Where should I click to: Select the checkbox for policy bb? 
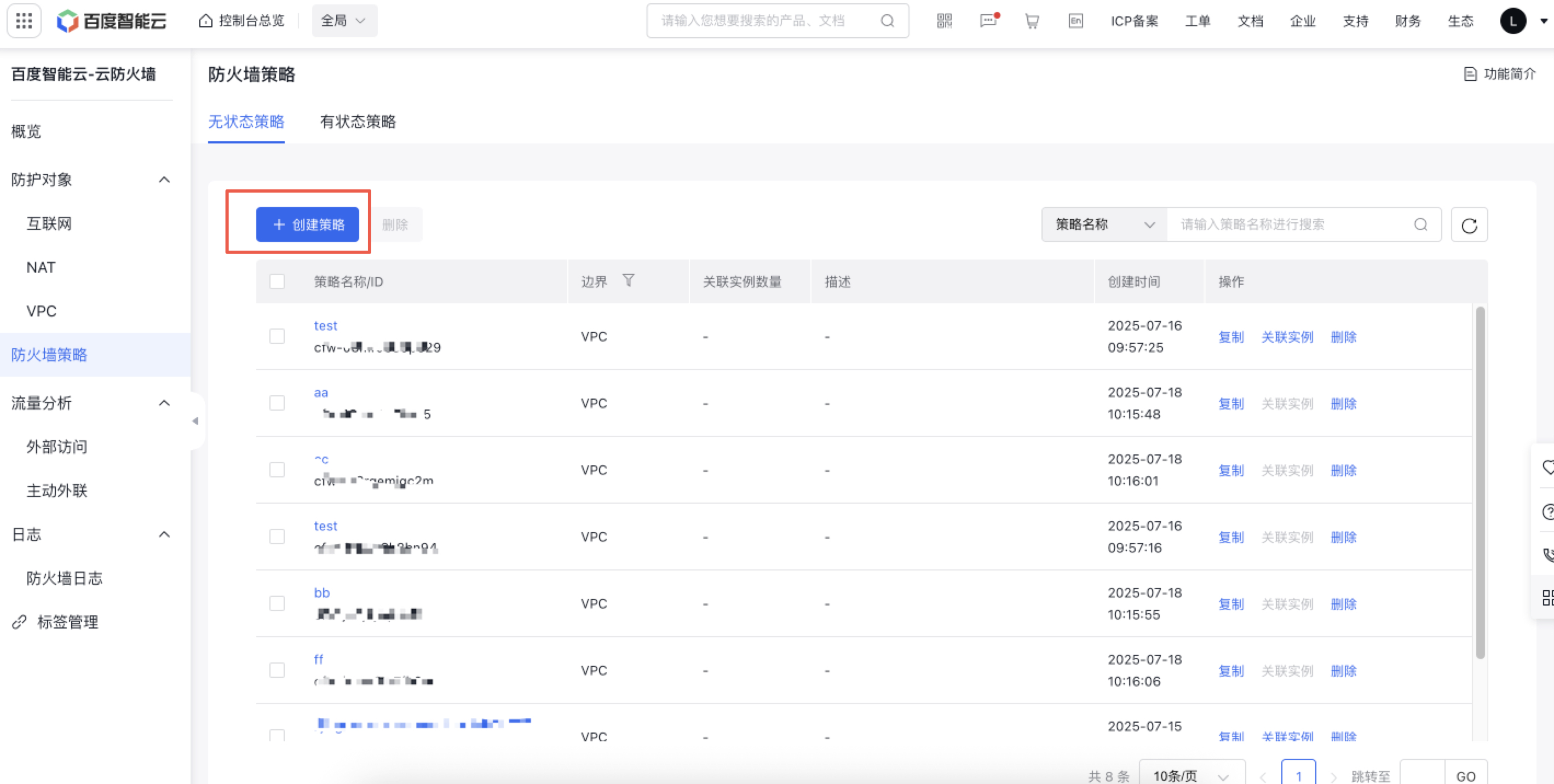pyautogui.click(x=277, y=603)
